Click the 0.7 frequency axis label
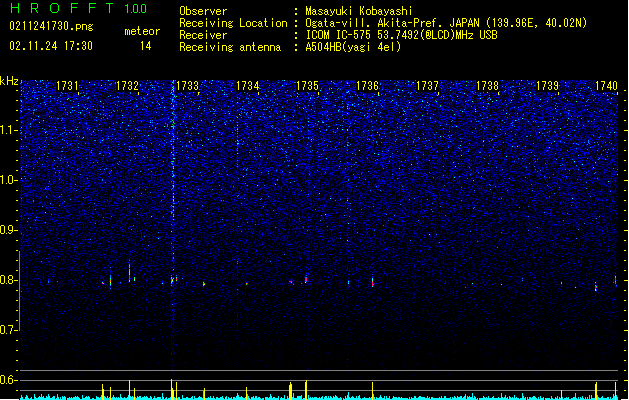The height and width of the screenshot is (400, 629). point(8,330)
